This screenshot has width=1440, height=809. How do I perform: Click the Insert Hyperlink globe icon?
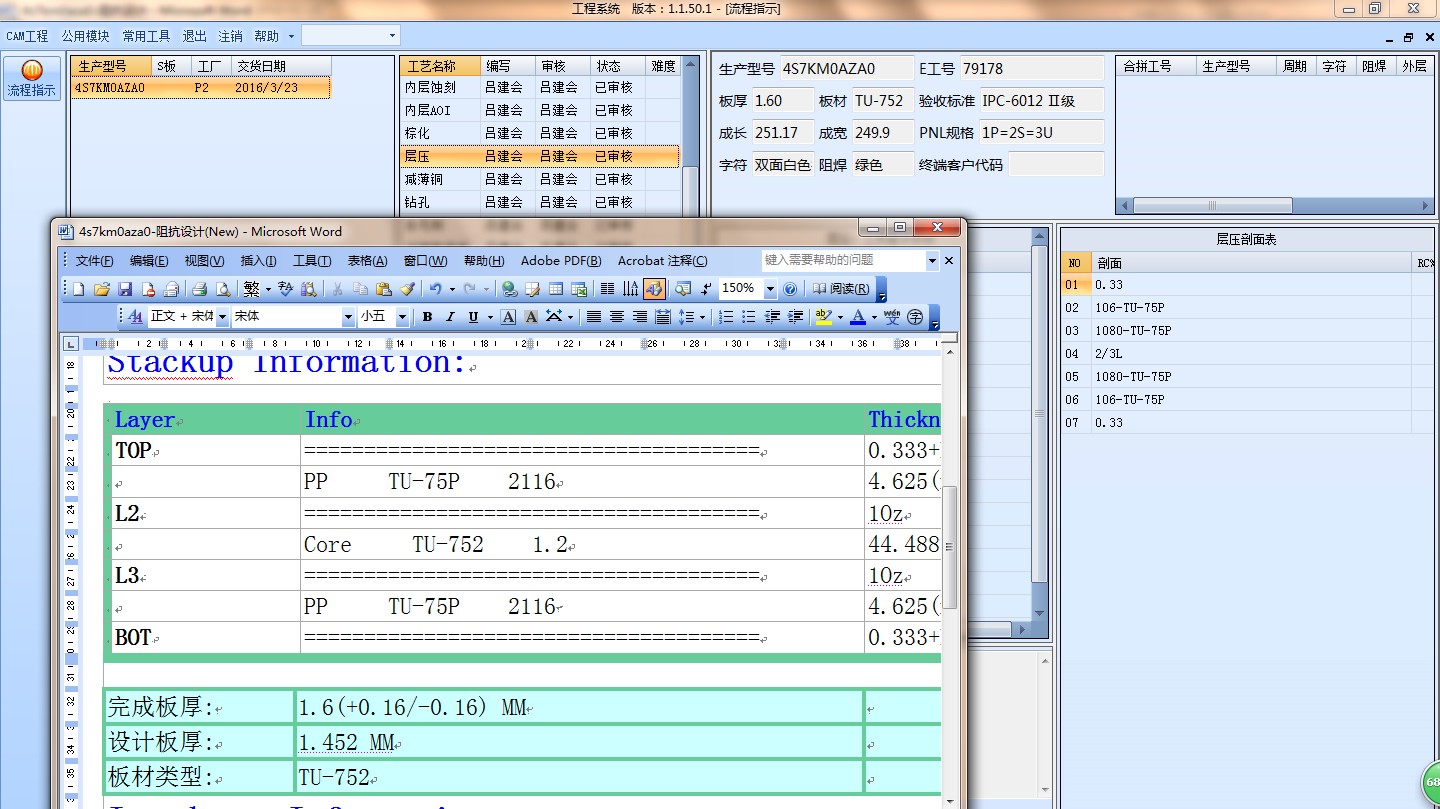pyautogui.click(x=509, y=289)
